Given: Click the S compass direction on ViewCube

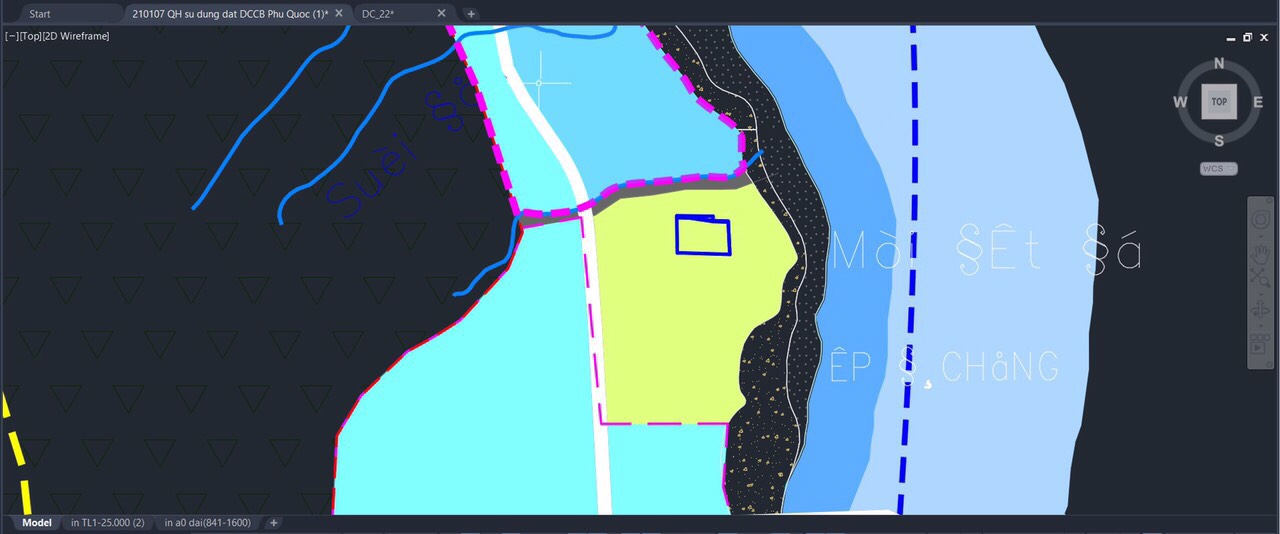Looking at the screenshot, I should coord(1219,140).
